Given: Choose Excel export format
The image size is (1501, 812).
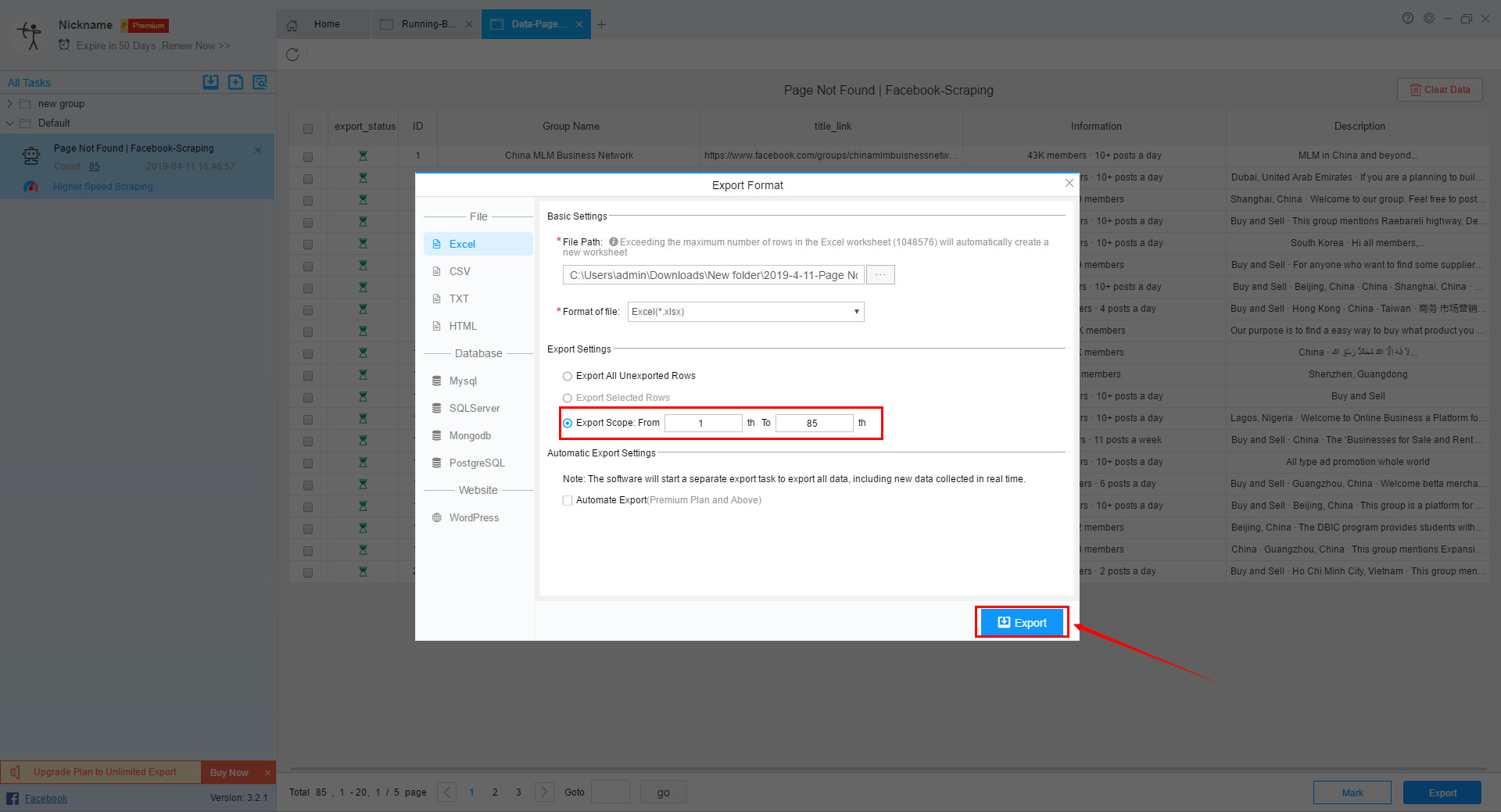Looking at the screenshot, I should (478, 244).
